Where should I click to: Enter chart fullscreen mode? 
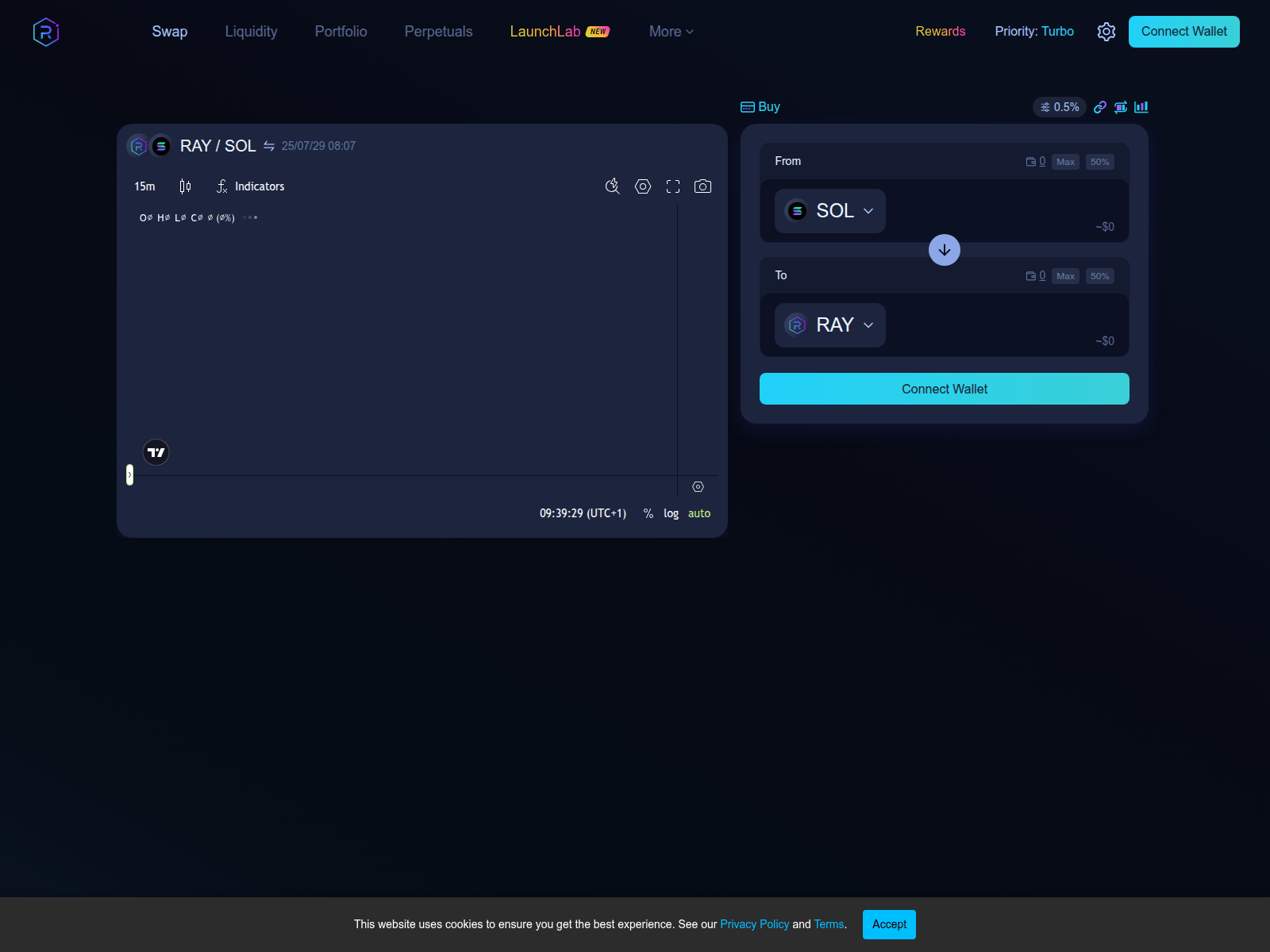pos(673,186)
